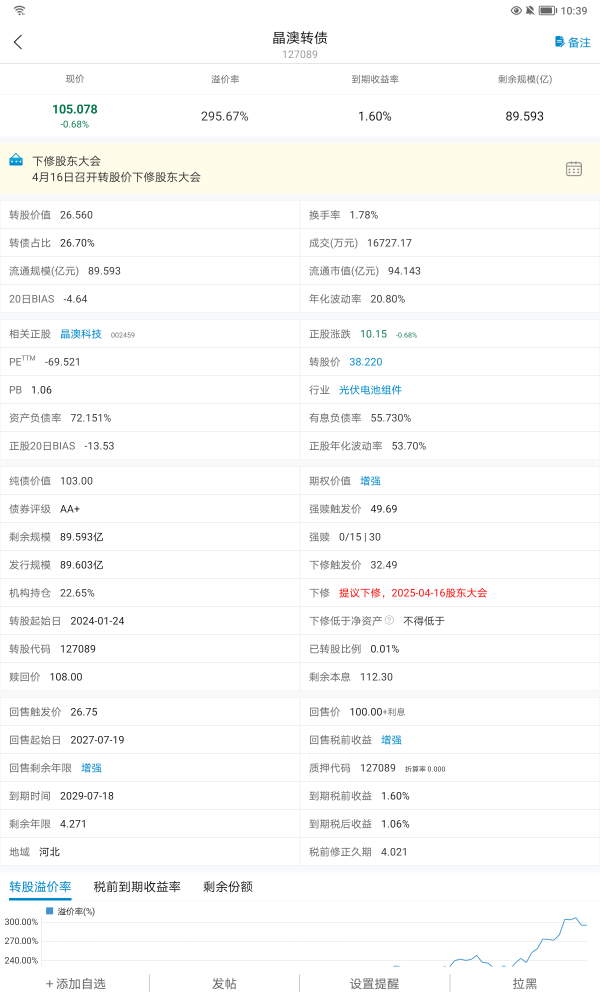Tap the 溢价率 value 295.67%
Viewport: 600px width, 1000px height.
pos(225,116)
